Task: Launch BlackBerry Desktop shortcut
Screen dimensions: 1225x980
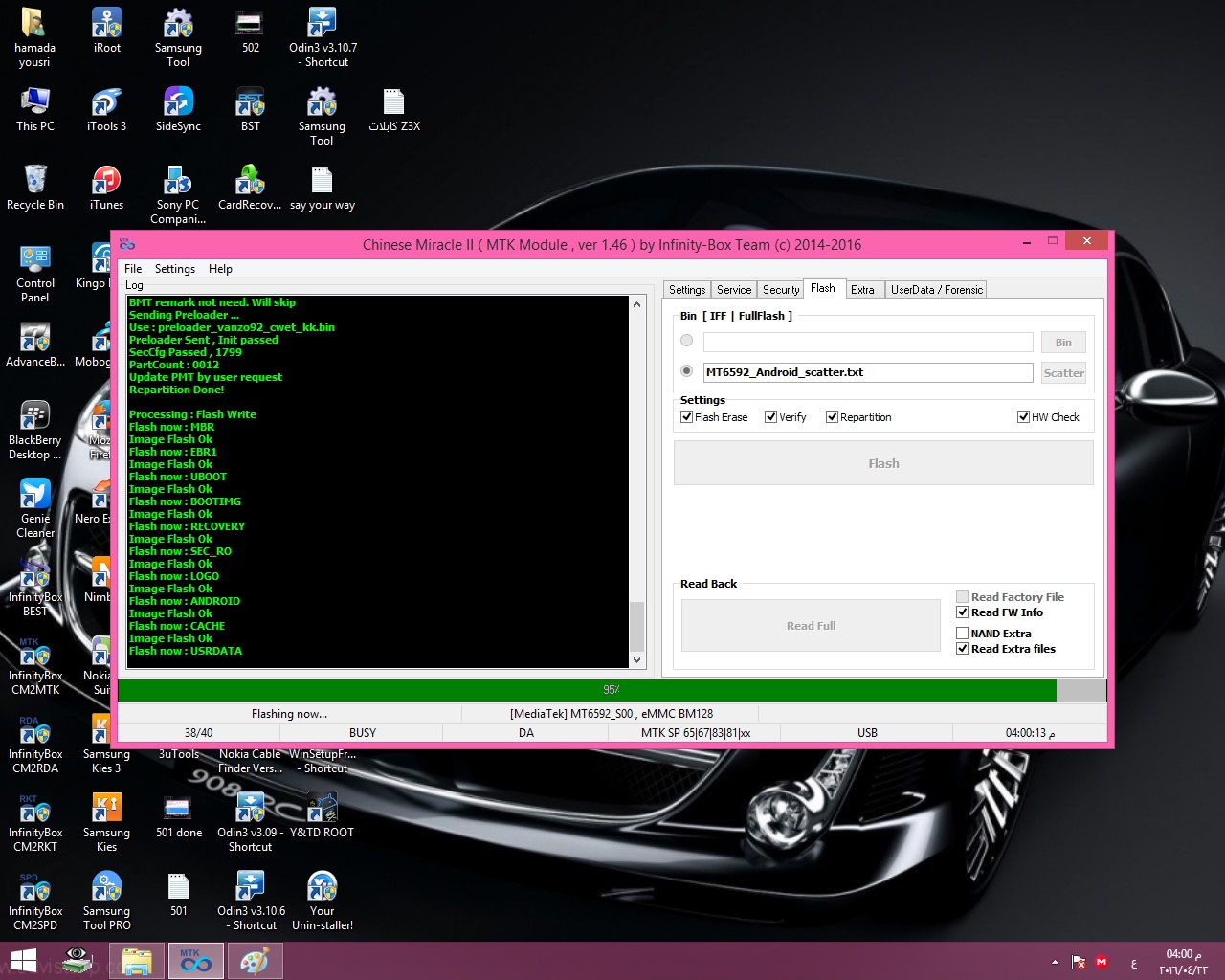Action: pos(35,430)
